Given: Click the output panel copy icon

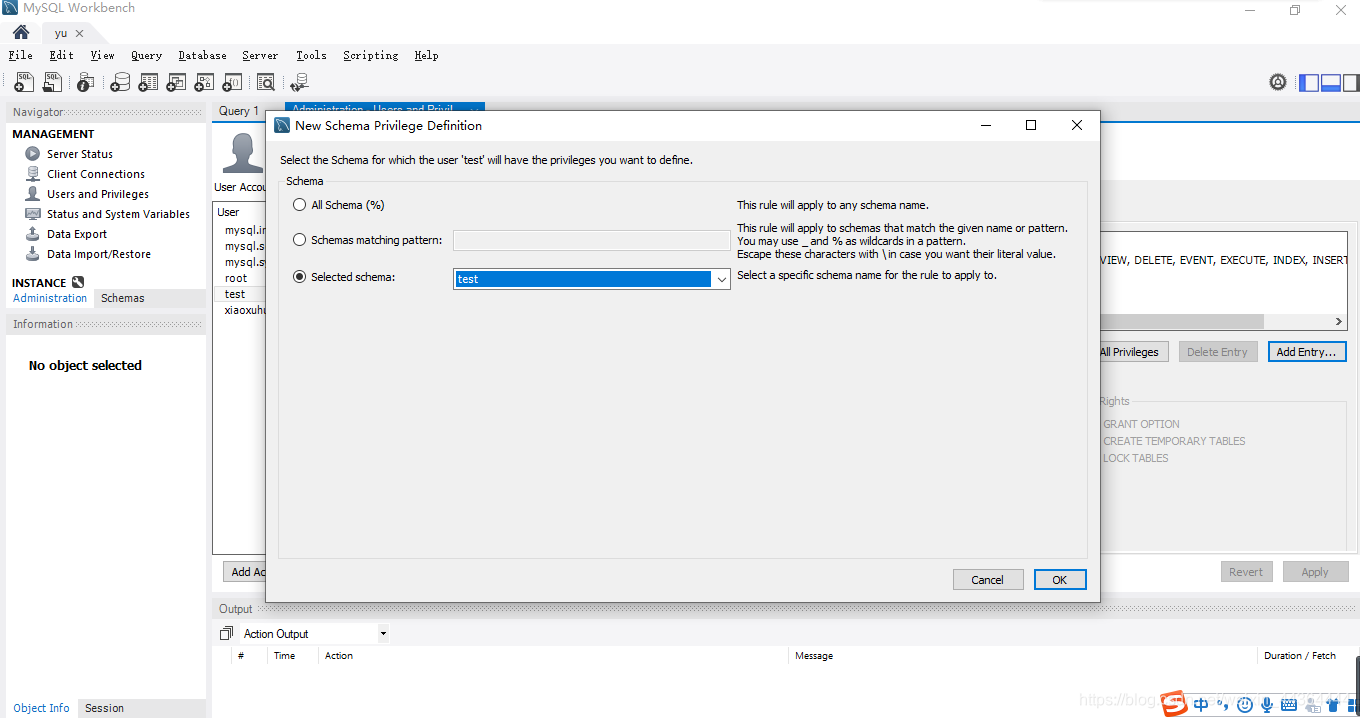Looking at the screenshot, I should [x=226, y=634].
